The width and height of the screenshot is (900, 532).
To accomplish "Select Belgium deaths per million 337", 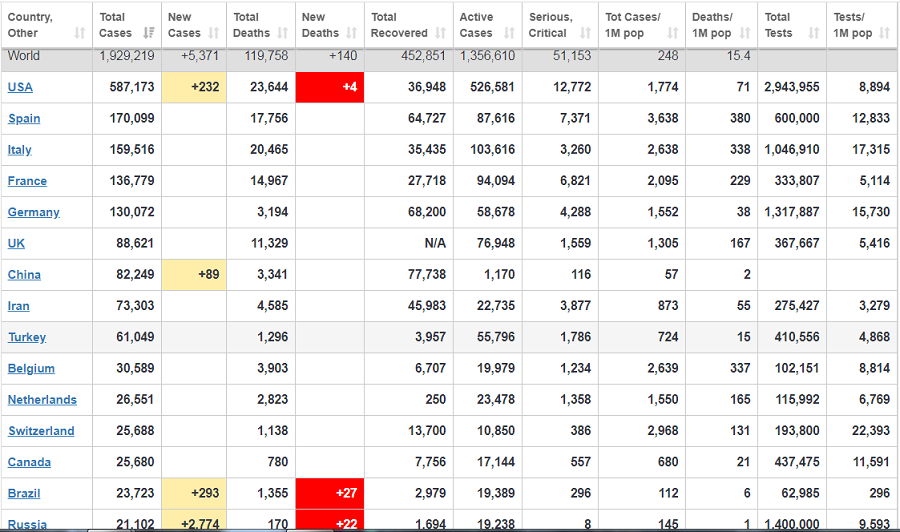I will click(740, 368).
